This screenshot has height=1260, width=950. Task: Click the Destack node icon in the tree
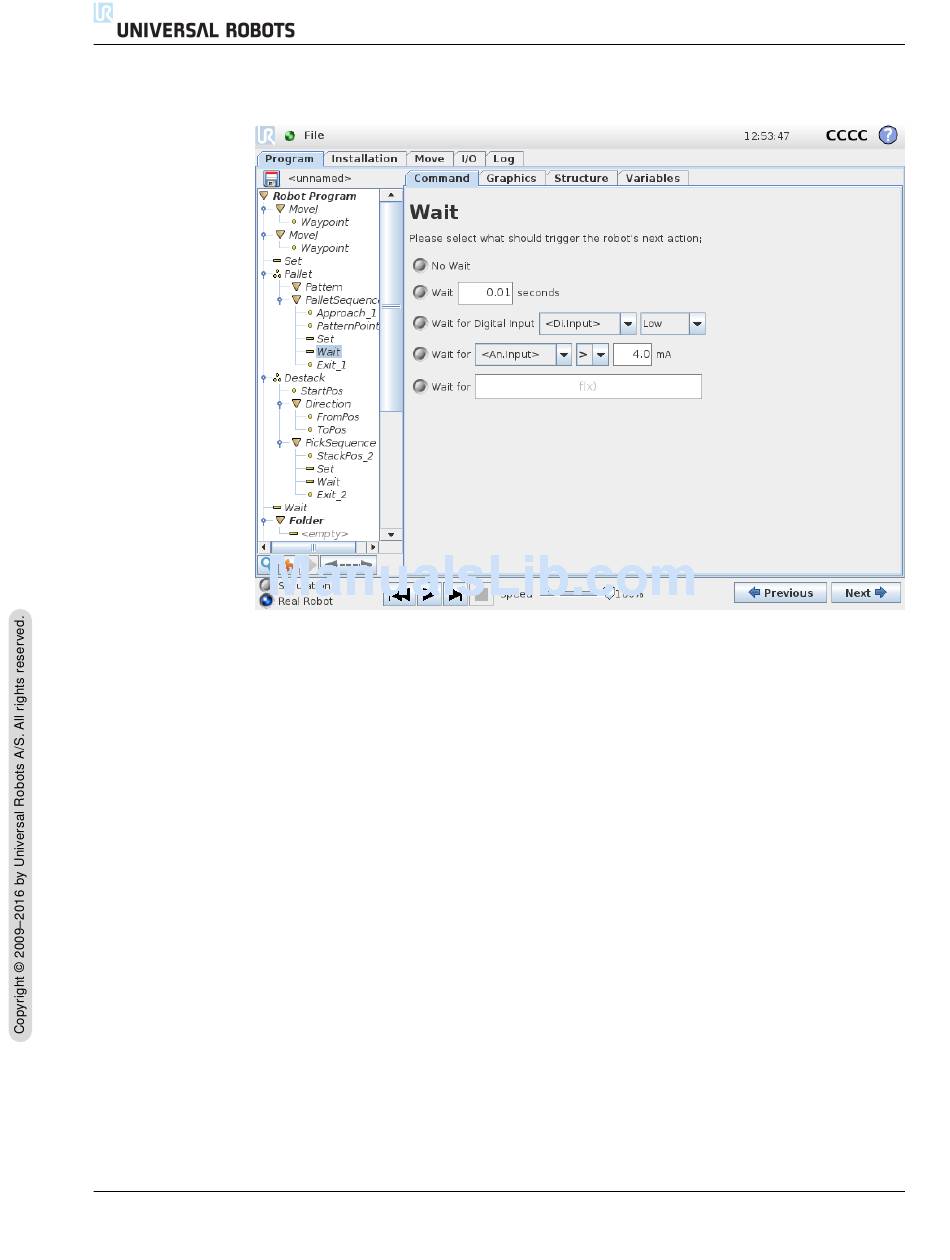click(x=277, y=378)
